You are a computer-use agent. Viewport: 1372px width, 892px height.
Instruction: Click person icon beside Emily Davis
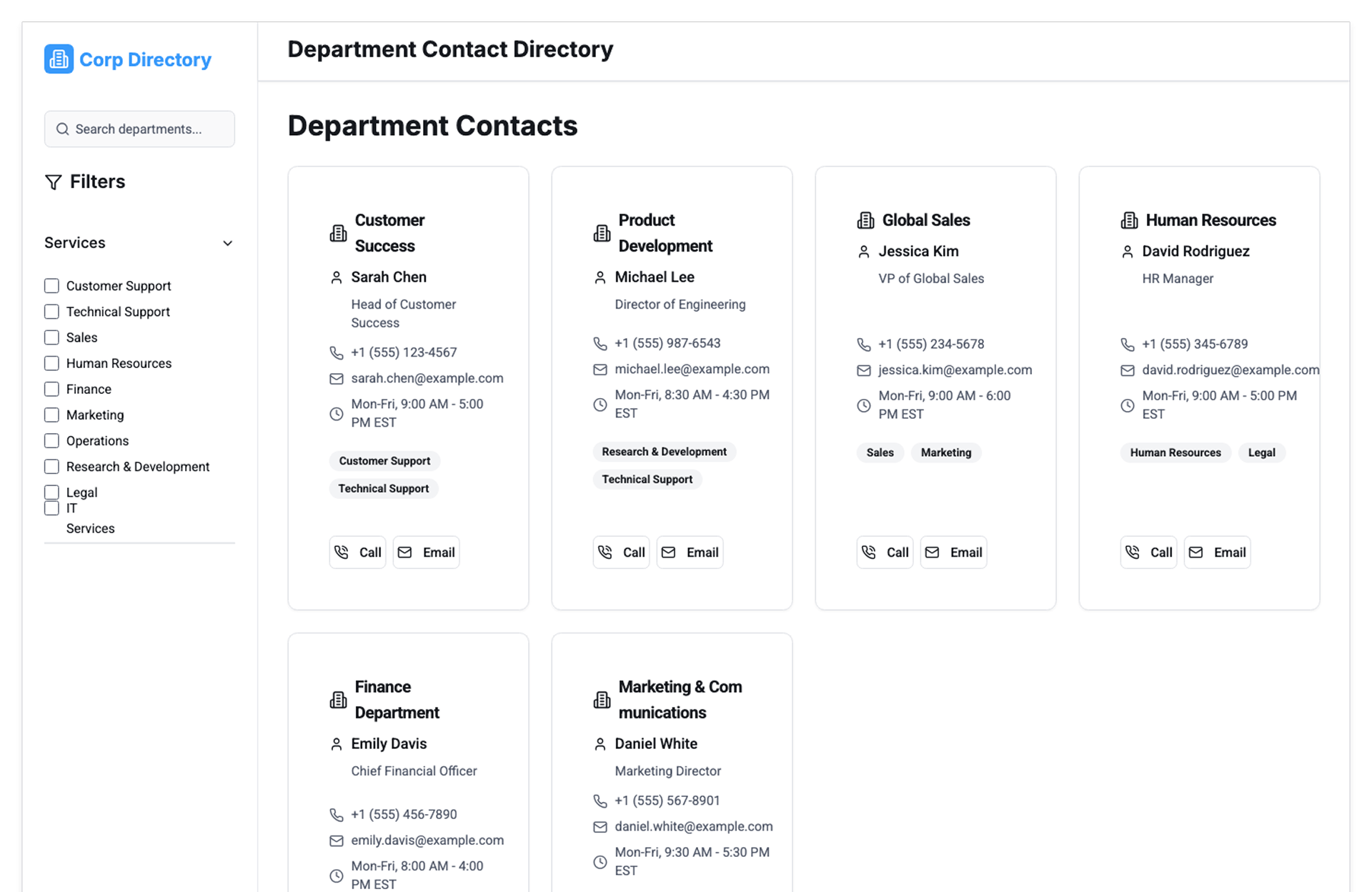336,744
